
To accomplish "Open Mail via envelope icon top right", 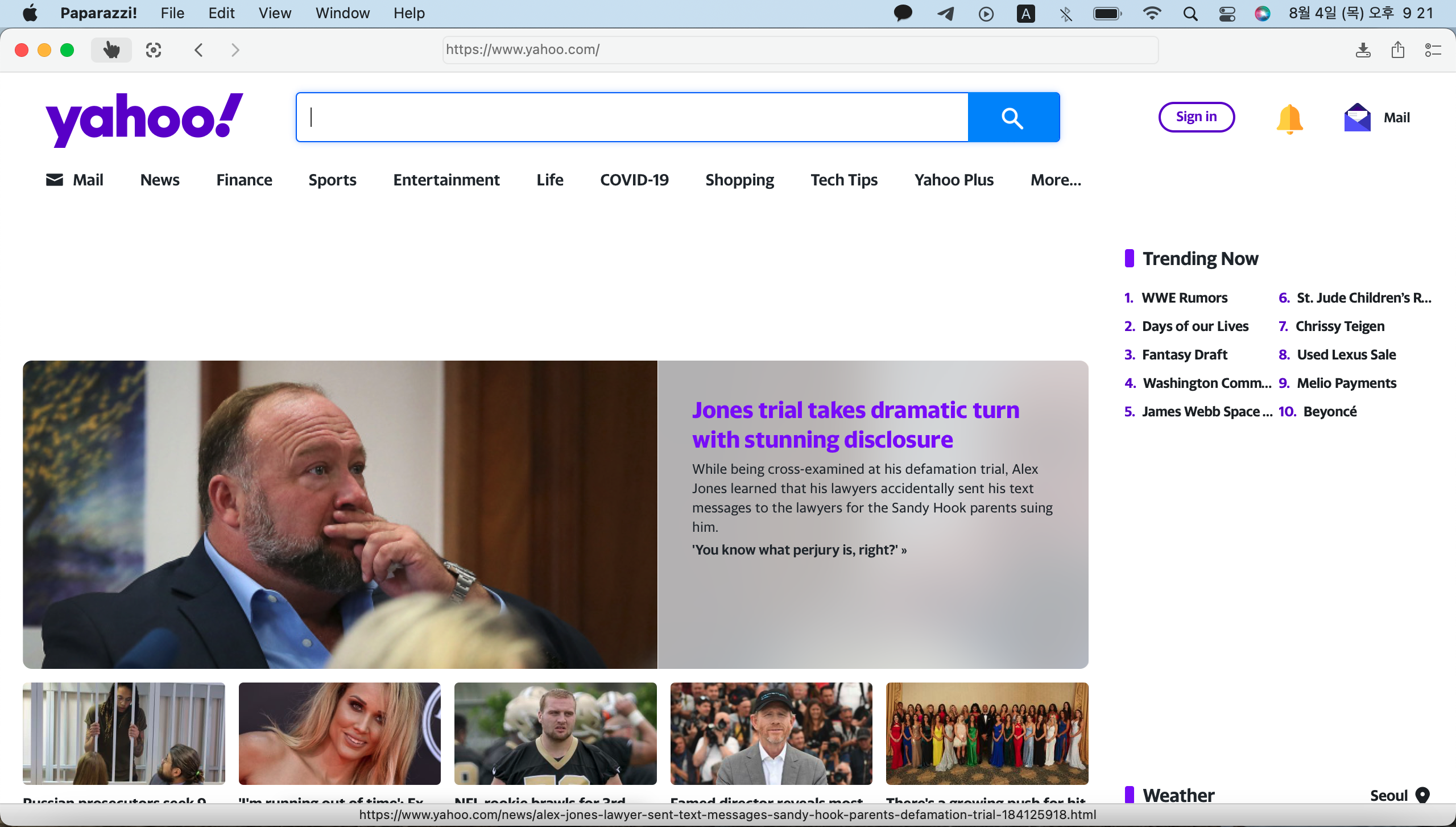I will point(1357,118).
